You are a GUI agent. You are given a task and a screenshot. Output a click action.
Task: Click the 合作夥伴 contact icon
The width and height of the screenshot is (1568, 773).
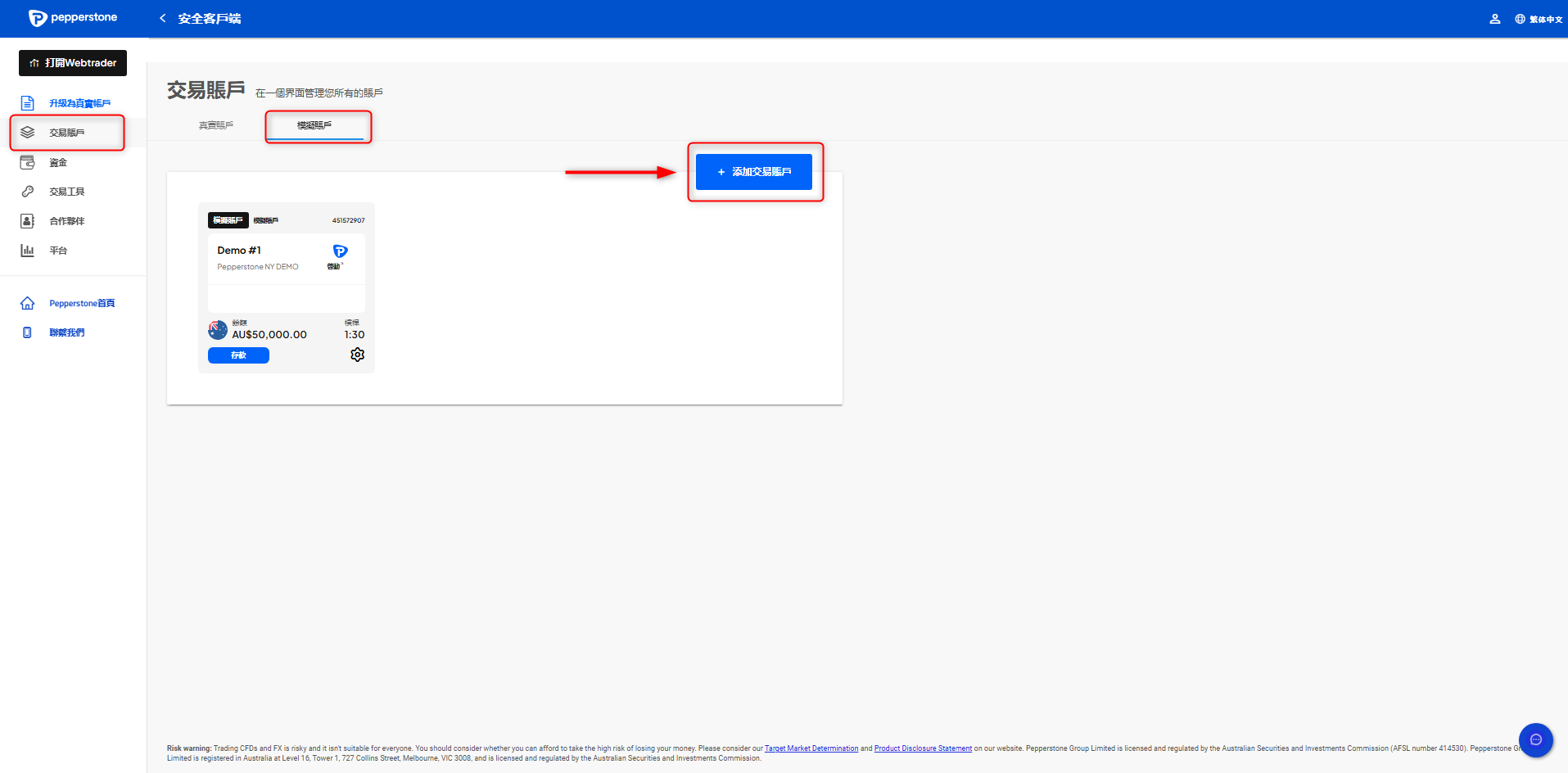point(28,221)
